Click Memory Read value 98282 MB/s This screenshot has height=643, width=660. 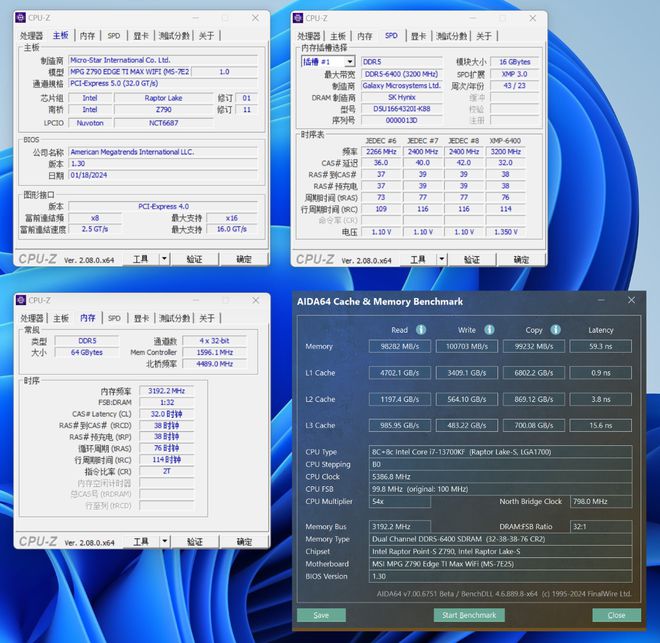pyautogui.click(x=399, y=346)
